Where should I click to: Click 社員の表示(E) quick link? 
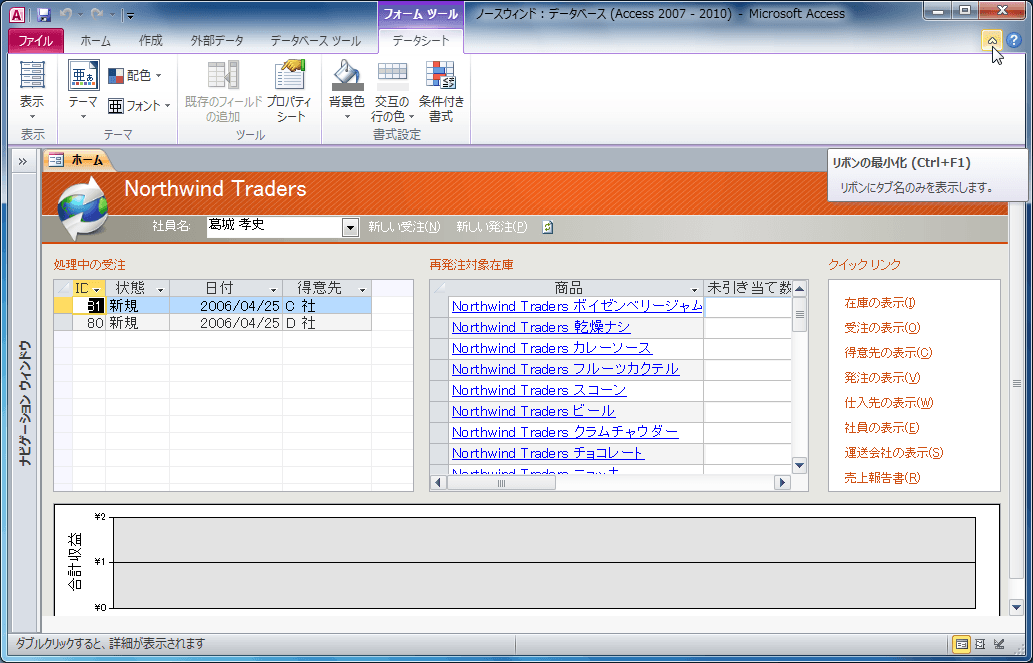point(881,428)
